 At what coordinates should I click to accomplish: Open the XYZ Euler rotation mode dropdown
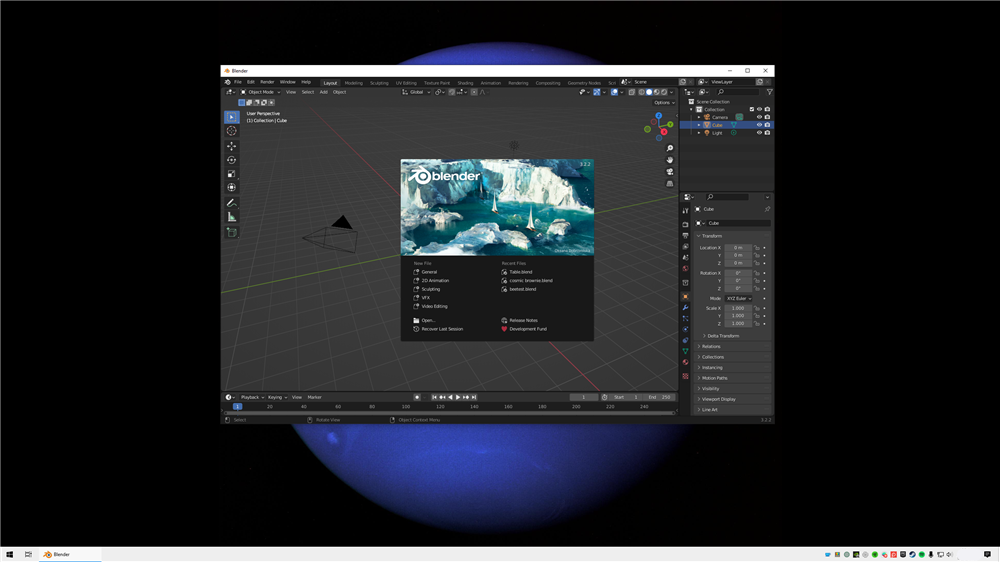point(738,298)
